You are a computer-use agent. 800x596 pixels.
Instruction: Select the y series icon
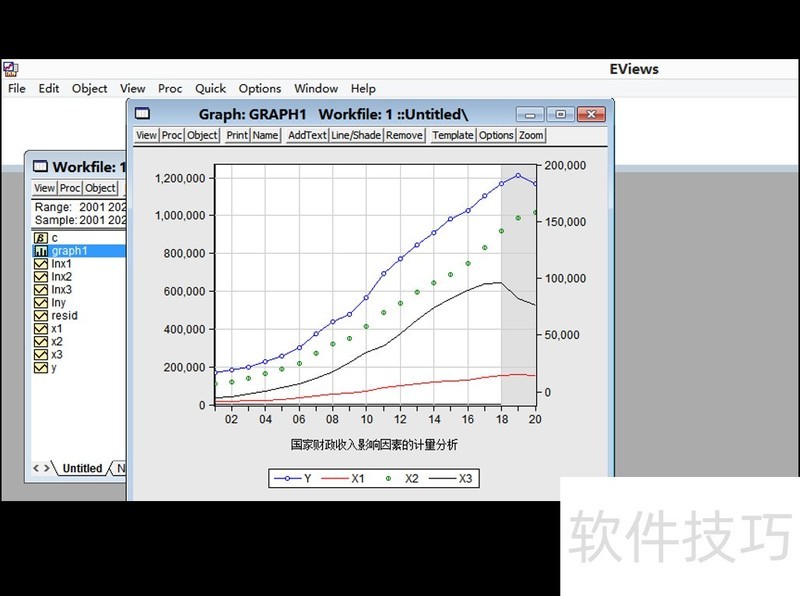41,367
